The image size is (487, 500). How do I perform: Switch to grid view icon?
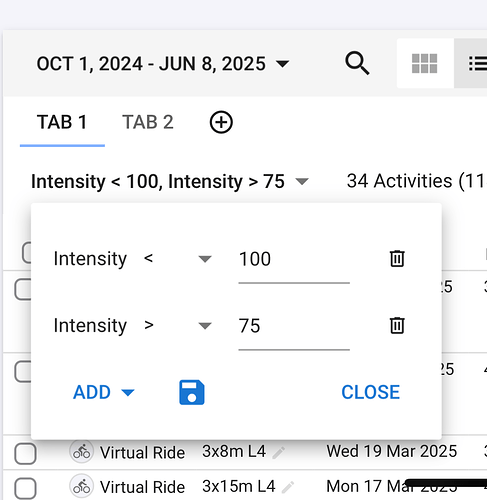coord(425,63)
